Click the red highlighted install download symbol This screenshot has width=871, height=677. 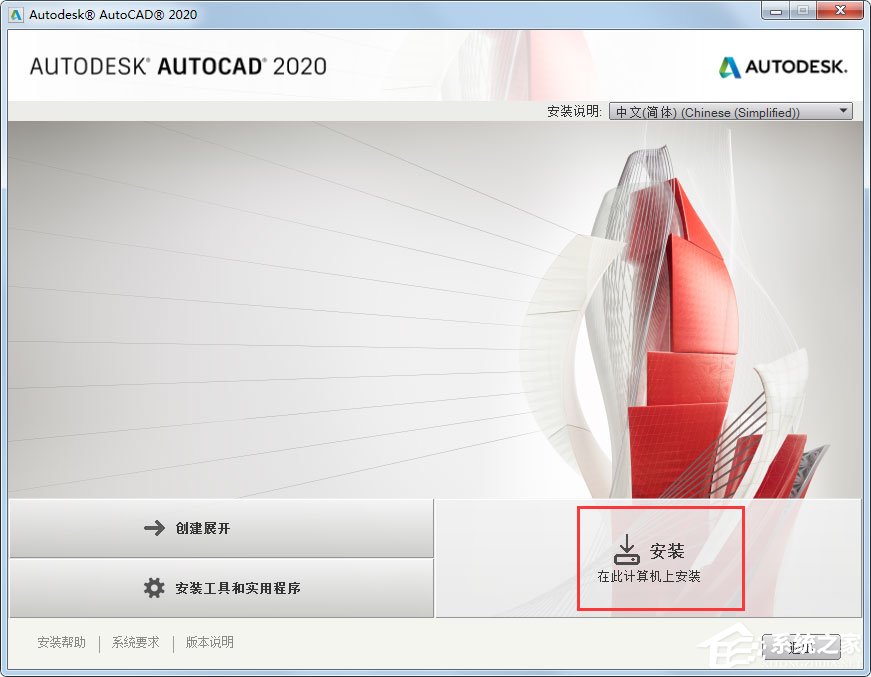[x=627, y=547]
